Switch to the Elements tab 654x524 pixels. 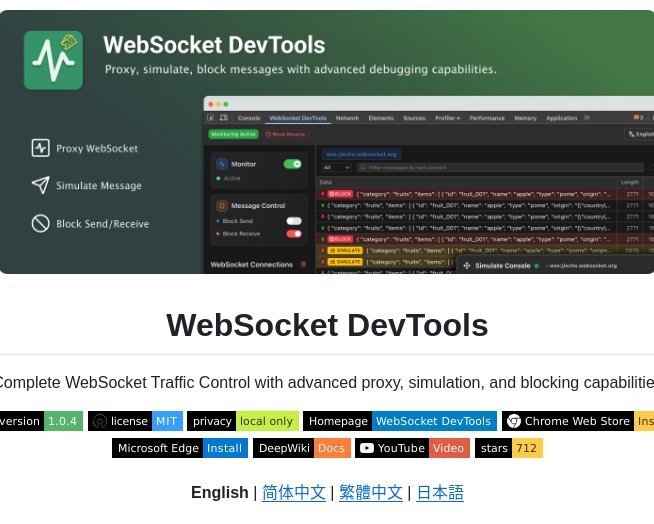point(381,118)
